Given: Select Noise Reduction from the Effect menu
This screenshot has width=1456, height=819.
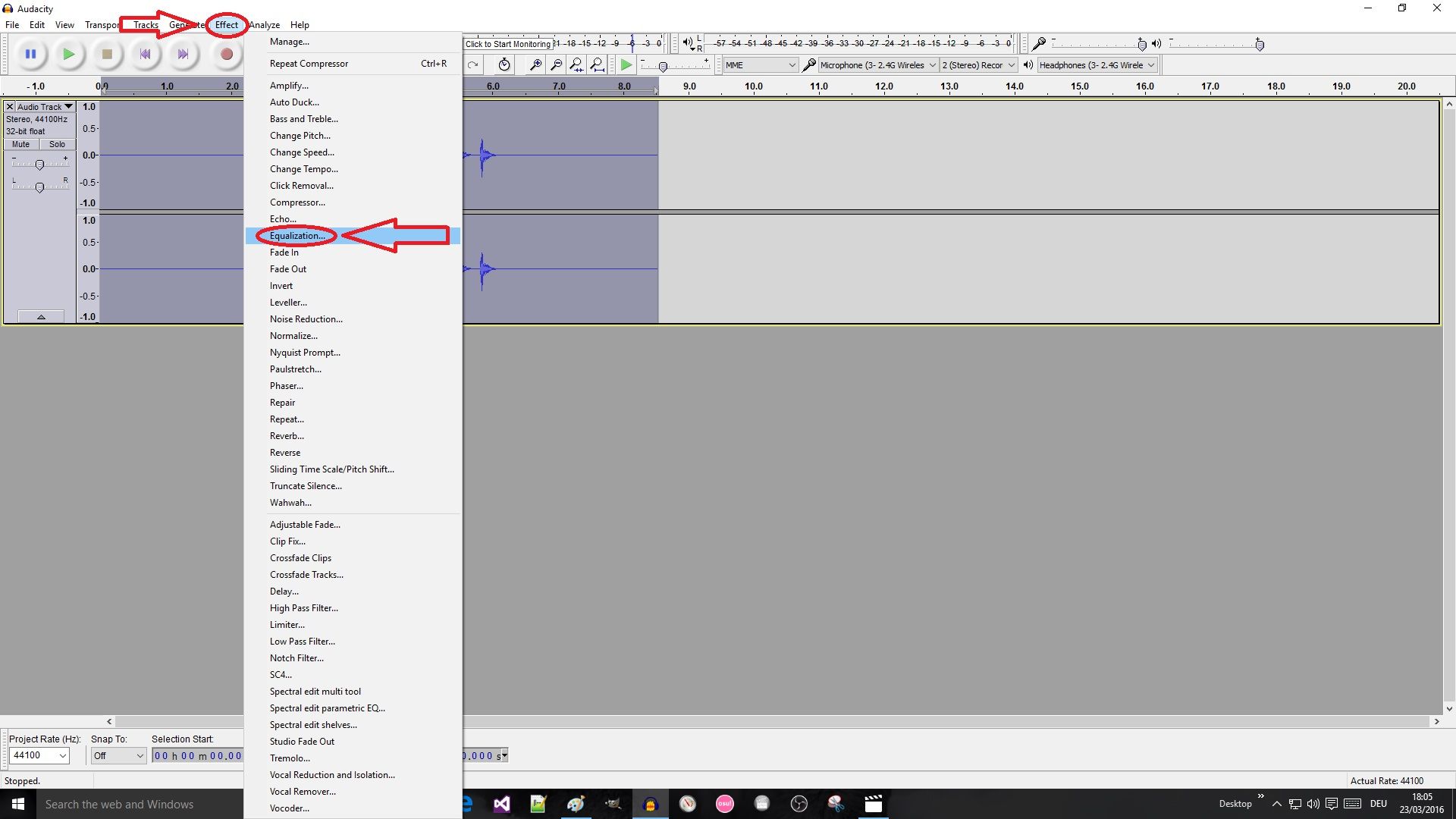Looking at the screenshot, I should click(x=306, y=318).
